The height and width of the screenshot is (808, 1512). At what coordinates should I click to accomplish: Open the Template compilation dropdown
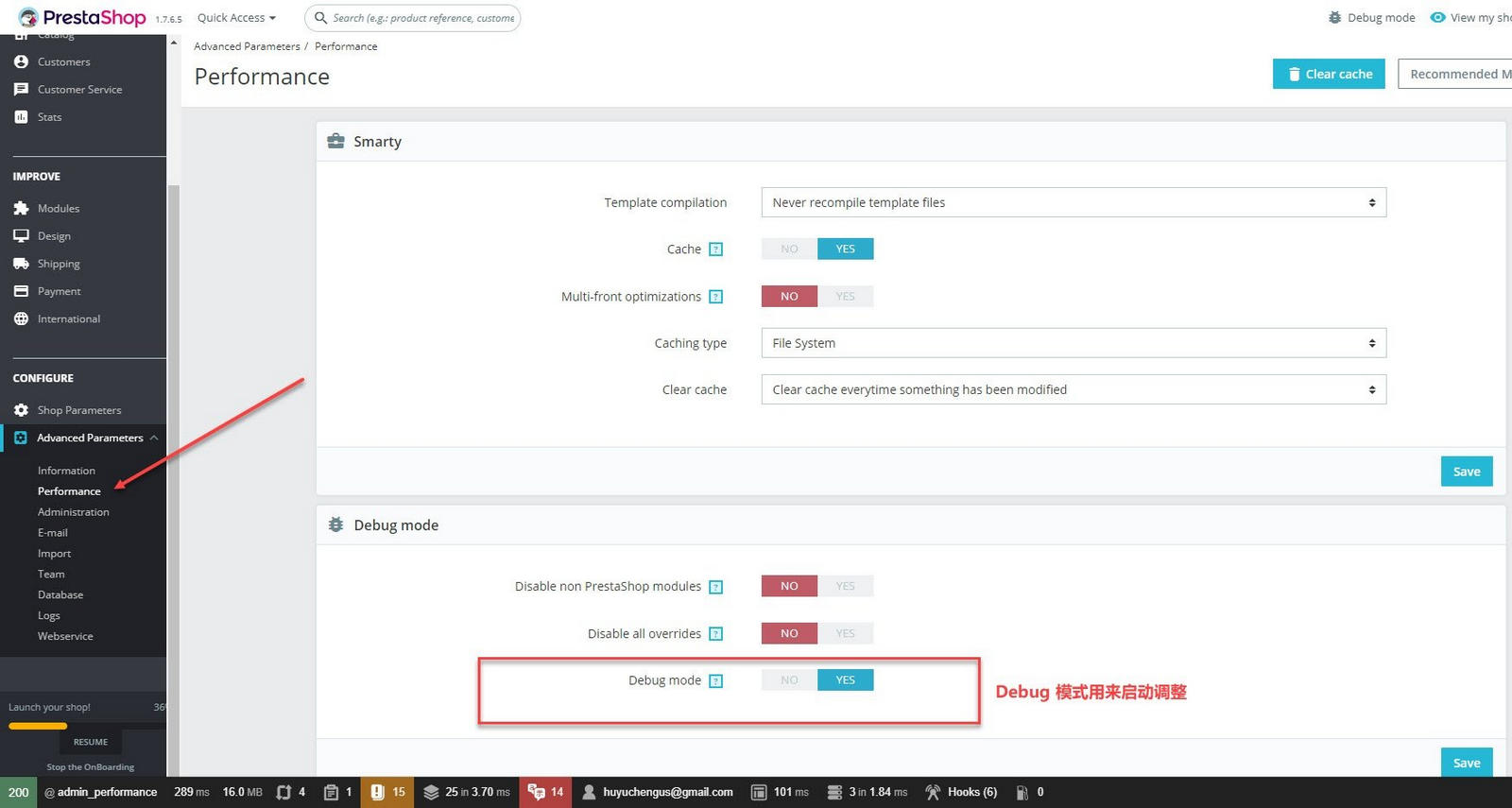click(x=1074, y=202)
